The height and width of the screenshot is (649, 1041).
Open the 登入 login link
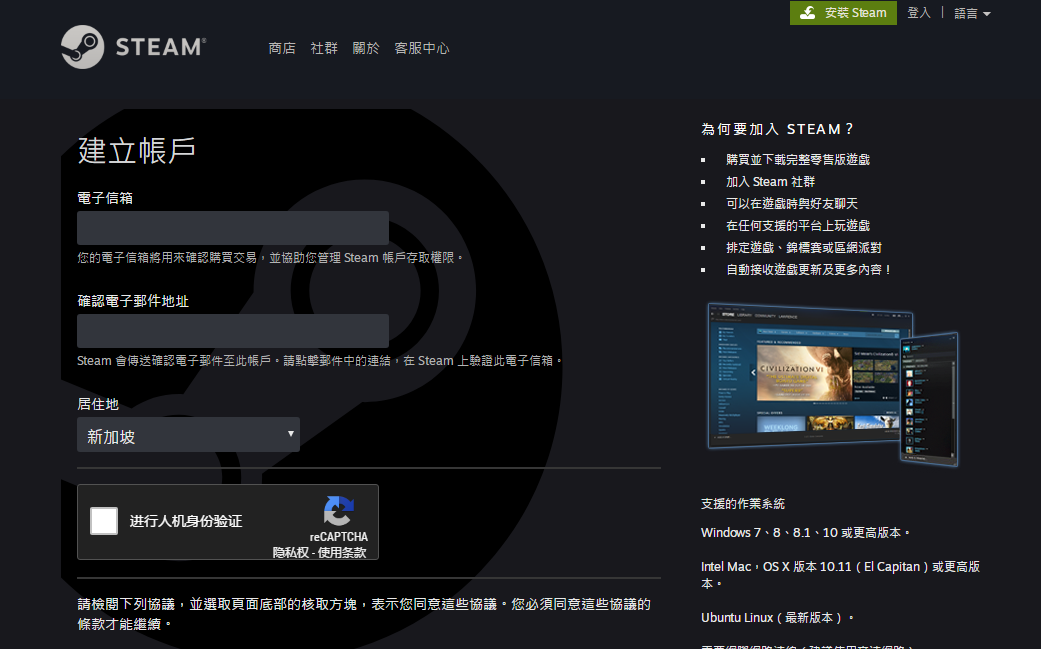click(x=919, y=13)
